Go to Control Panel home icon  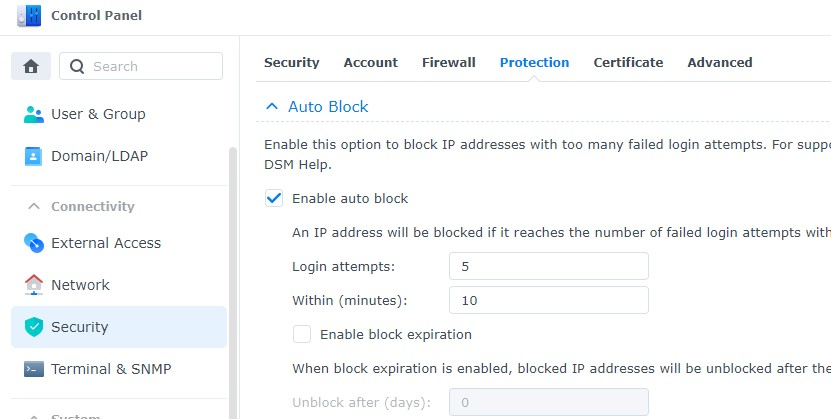[31, 66]
